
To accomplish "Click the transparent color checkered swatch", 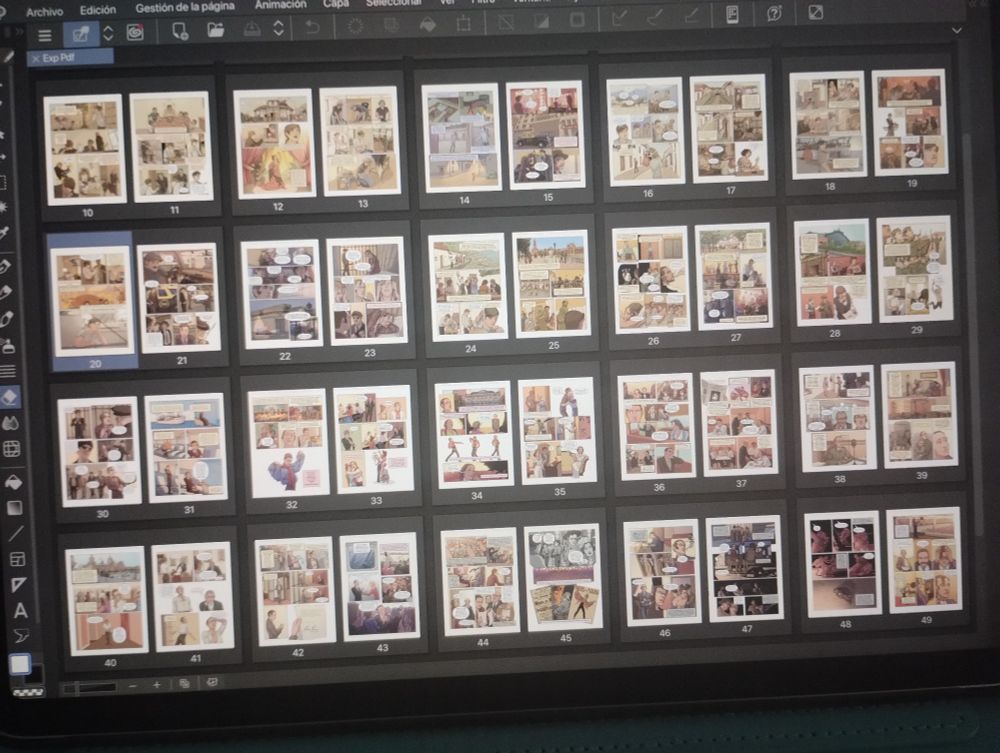I will pos(29,692).
